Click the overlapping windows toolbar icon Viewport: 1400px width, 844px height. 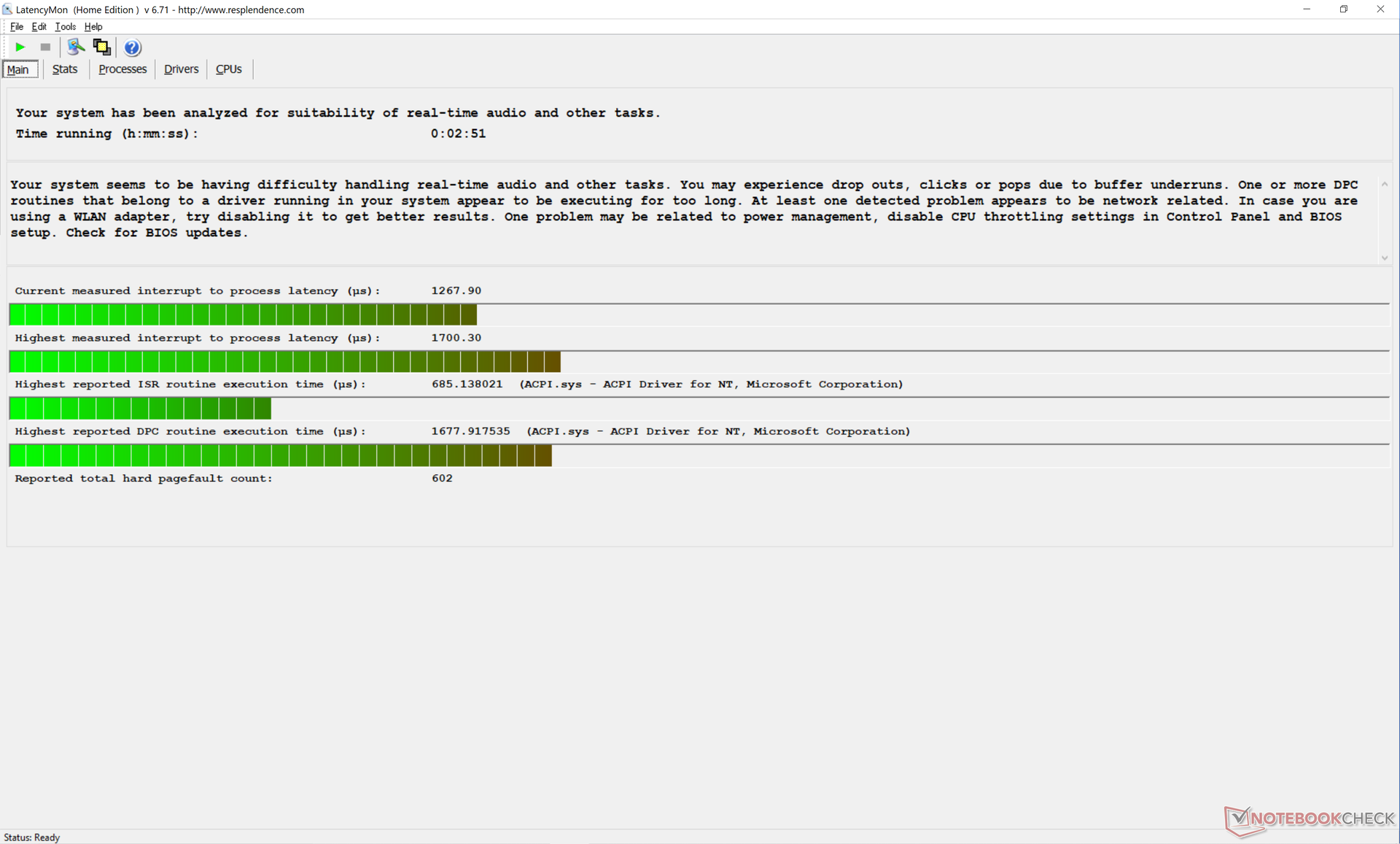coord(102,47)
